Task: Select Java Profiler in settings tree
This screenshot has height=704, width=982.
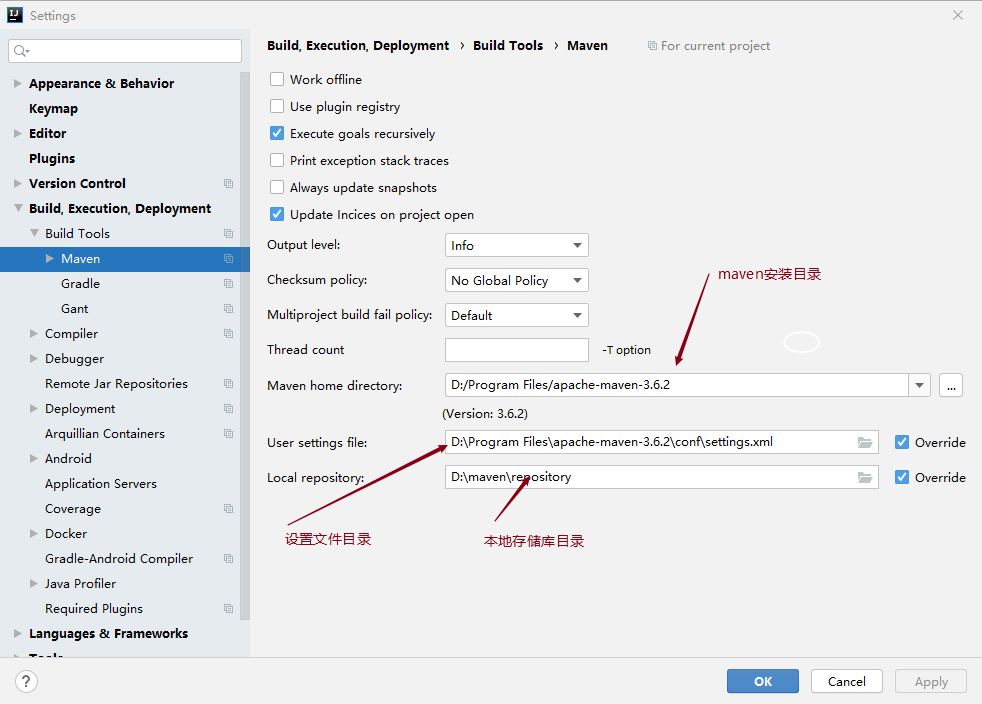Action: click(x=80, y=584)
